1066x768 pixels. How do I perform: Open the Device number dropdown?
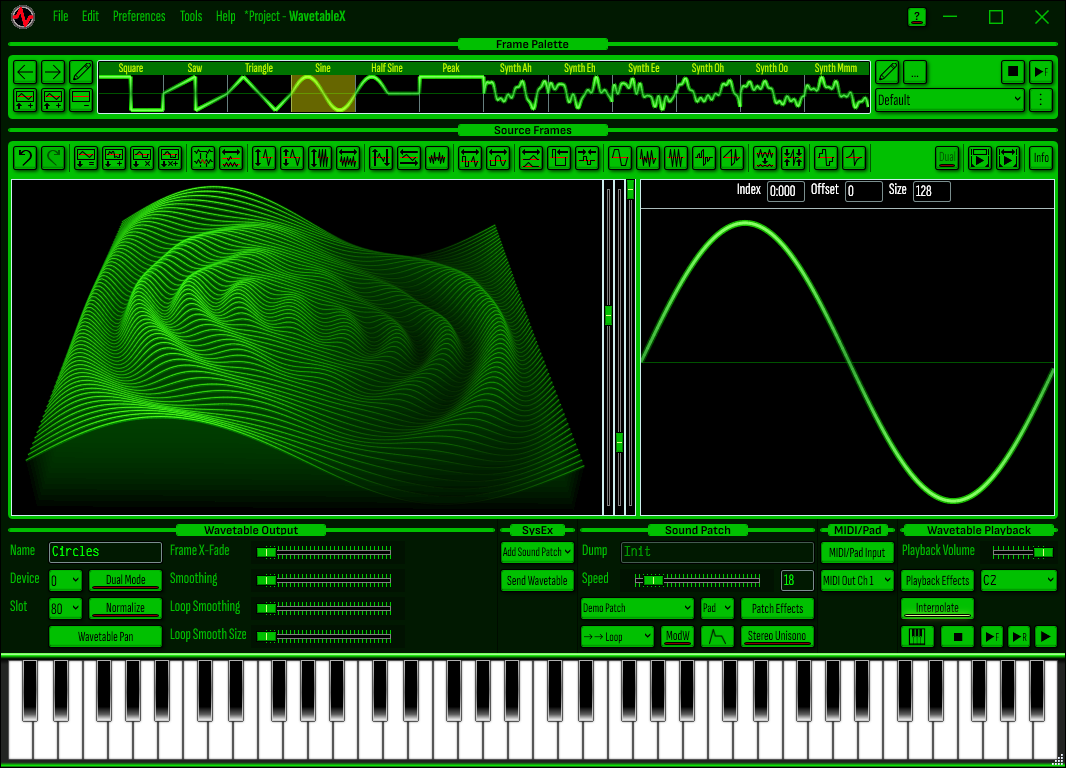point(65,580)
